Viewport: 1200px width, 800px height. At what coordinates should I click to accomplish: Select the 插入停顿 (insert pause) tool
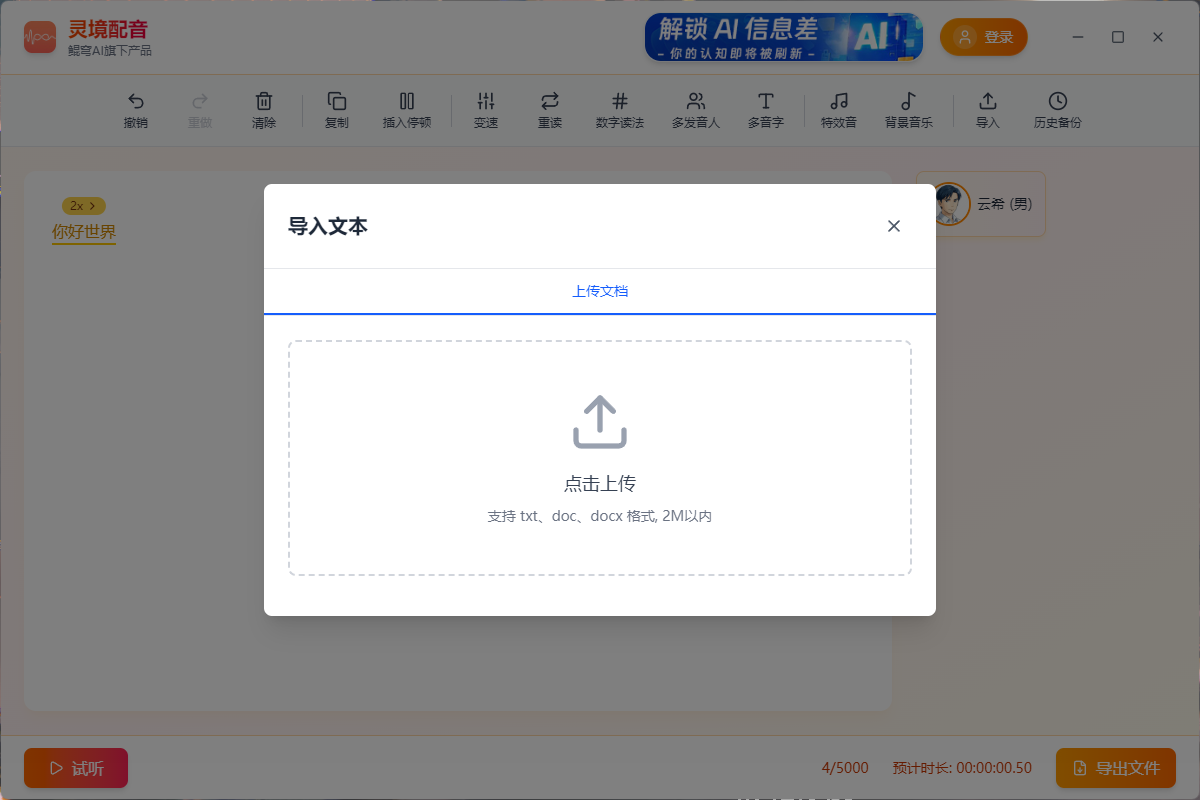406,110
